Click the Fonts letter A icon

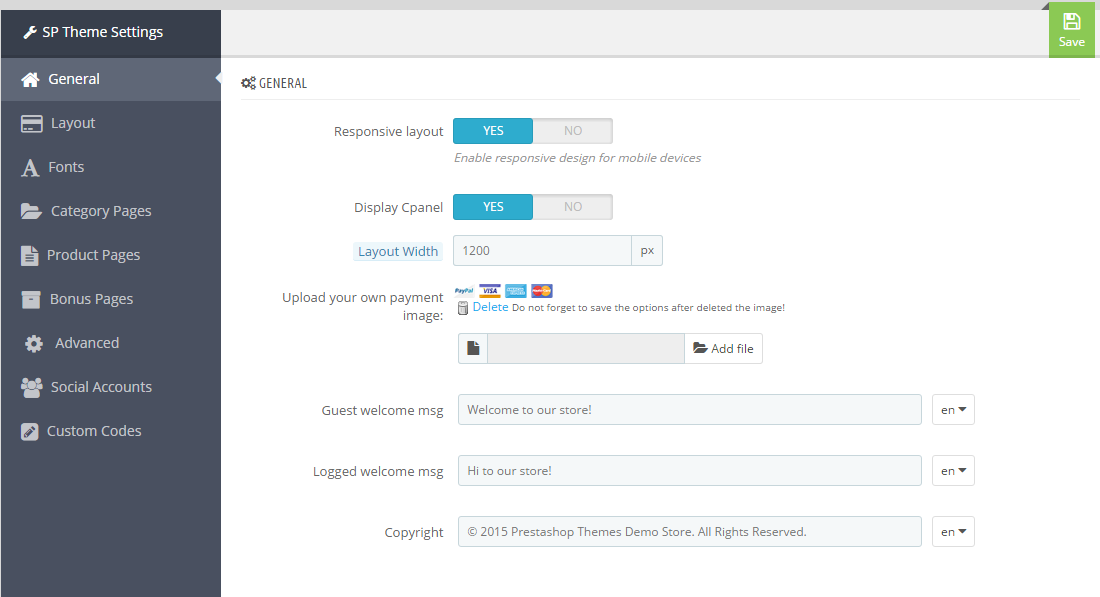point(30,168)
